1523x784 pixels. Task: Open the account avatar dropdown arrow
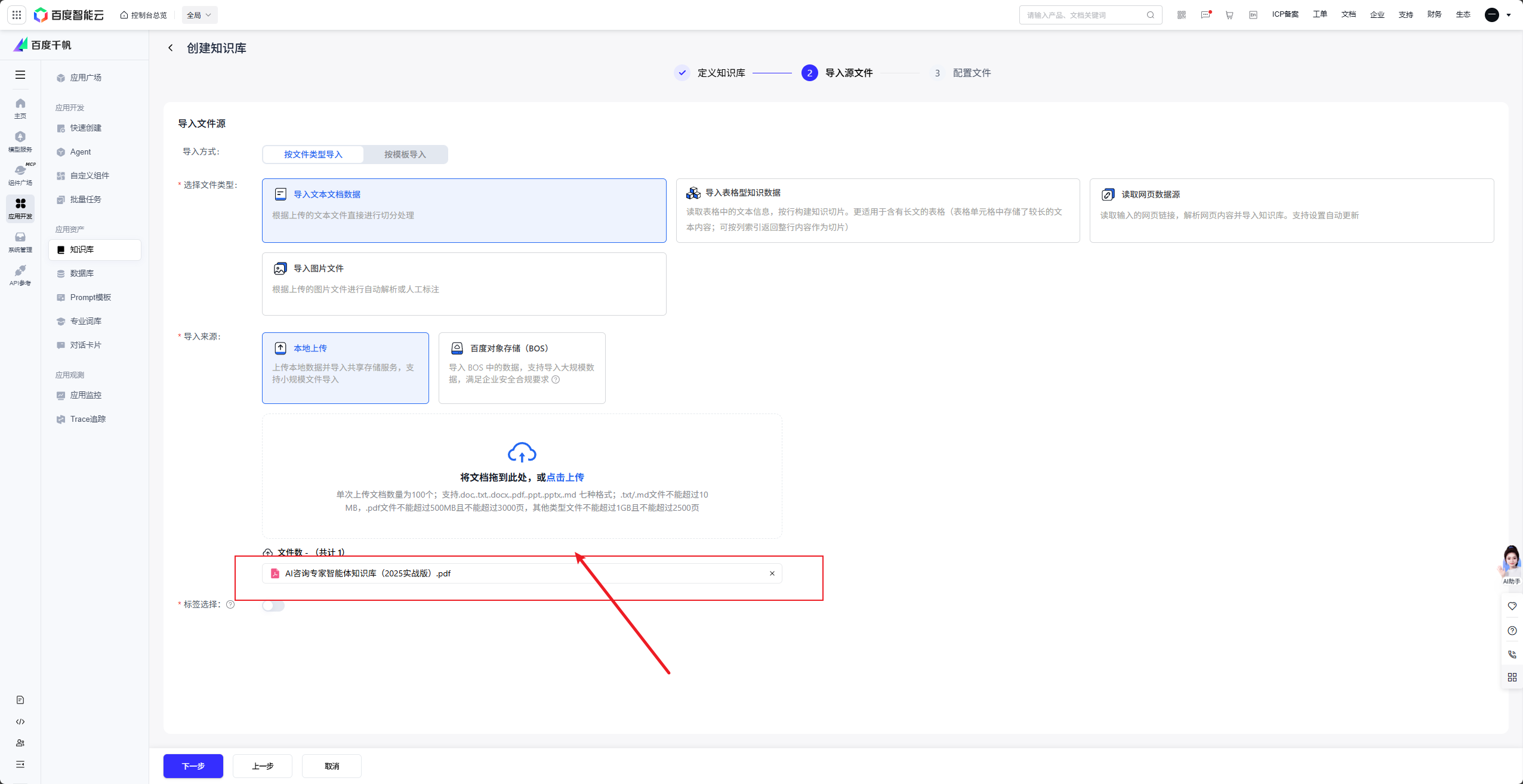[x=1509, y=15]
